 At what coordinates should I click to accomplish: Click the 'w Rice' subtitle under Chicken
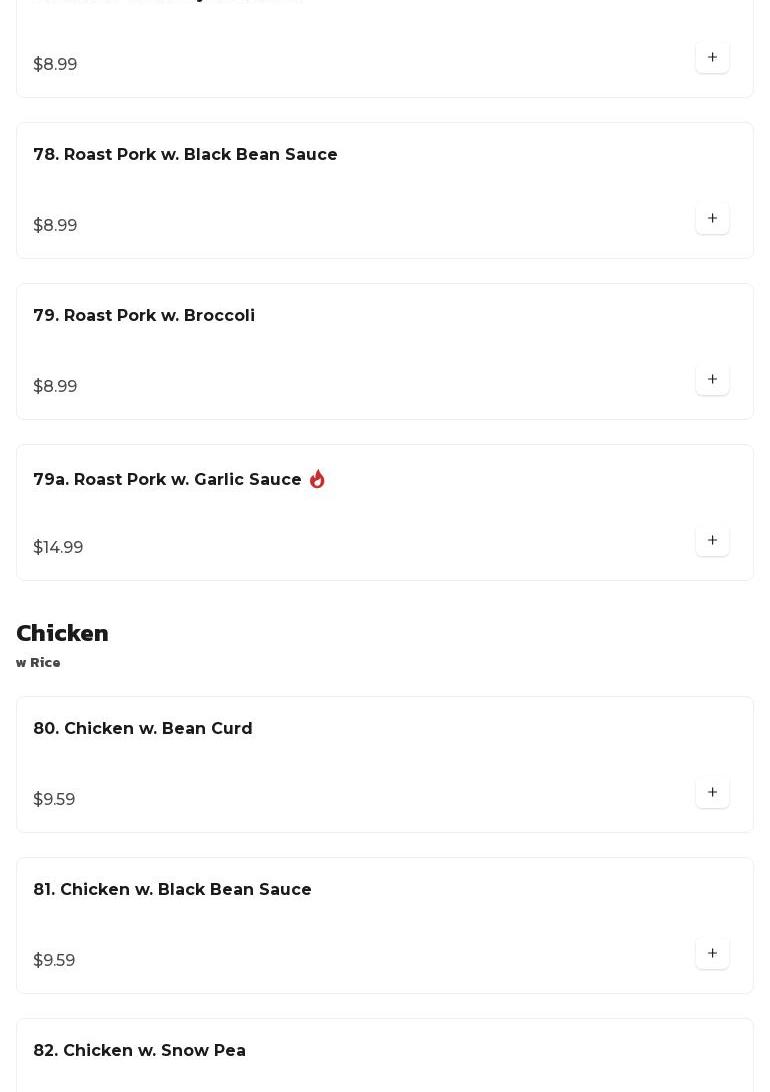38,663
